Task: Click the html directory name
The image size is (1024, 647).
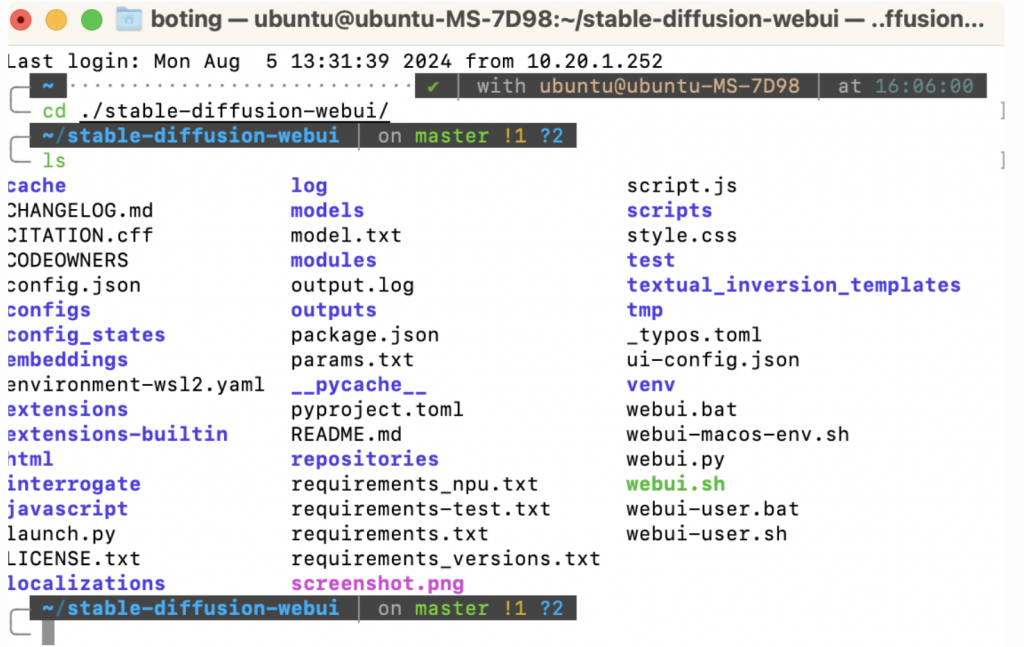Action: pos(30,459)
